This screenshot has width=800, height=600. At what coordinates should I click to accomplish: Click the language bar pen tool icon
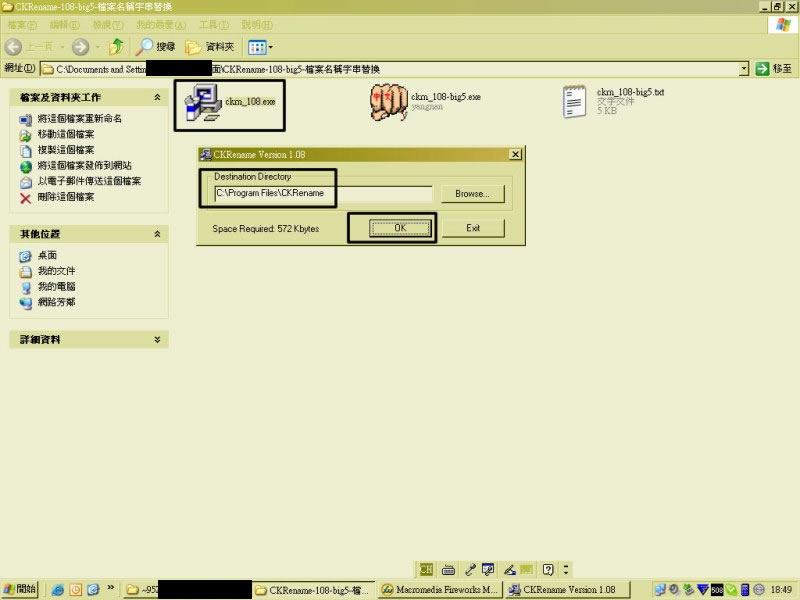click(509, 569)
